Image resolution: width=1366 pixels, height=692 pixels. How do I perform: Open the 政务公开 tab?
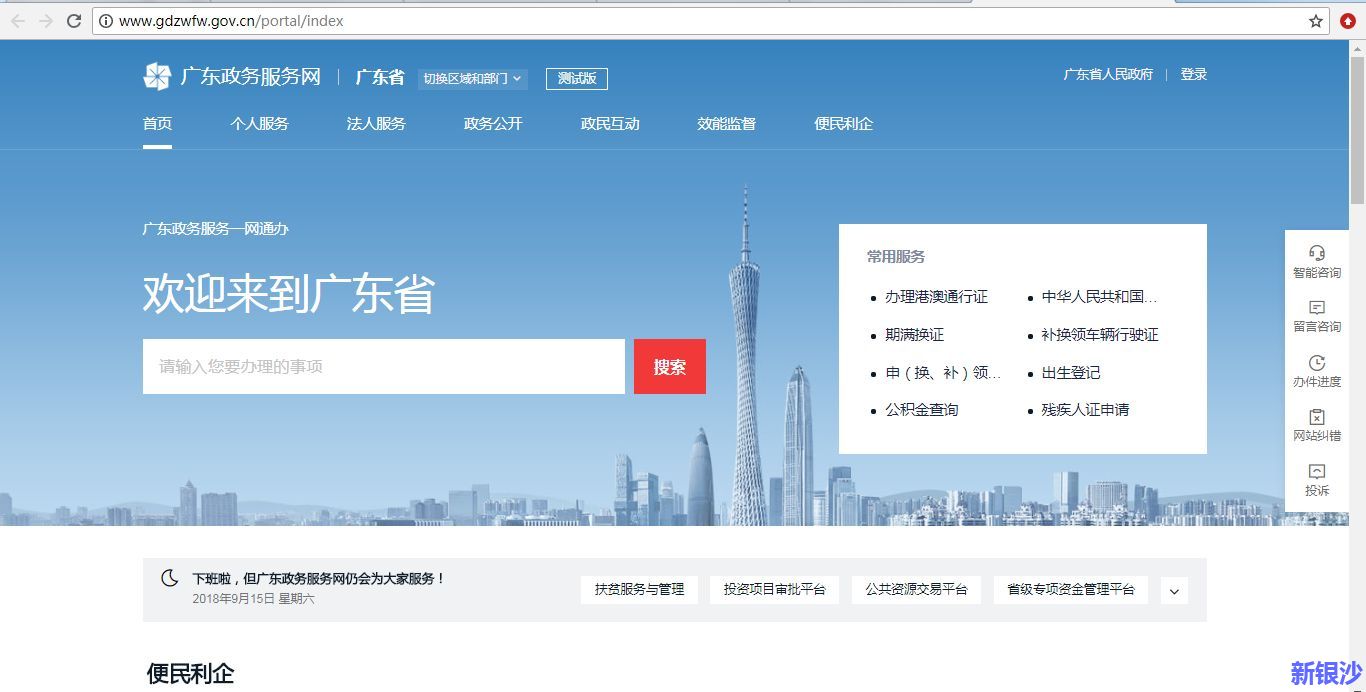click(493, 124)
